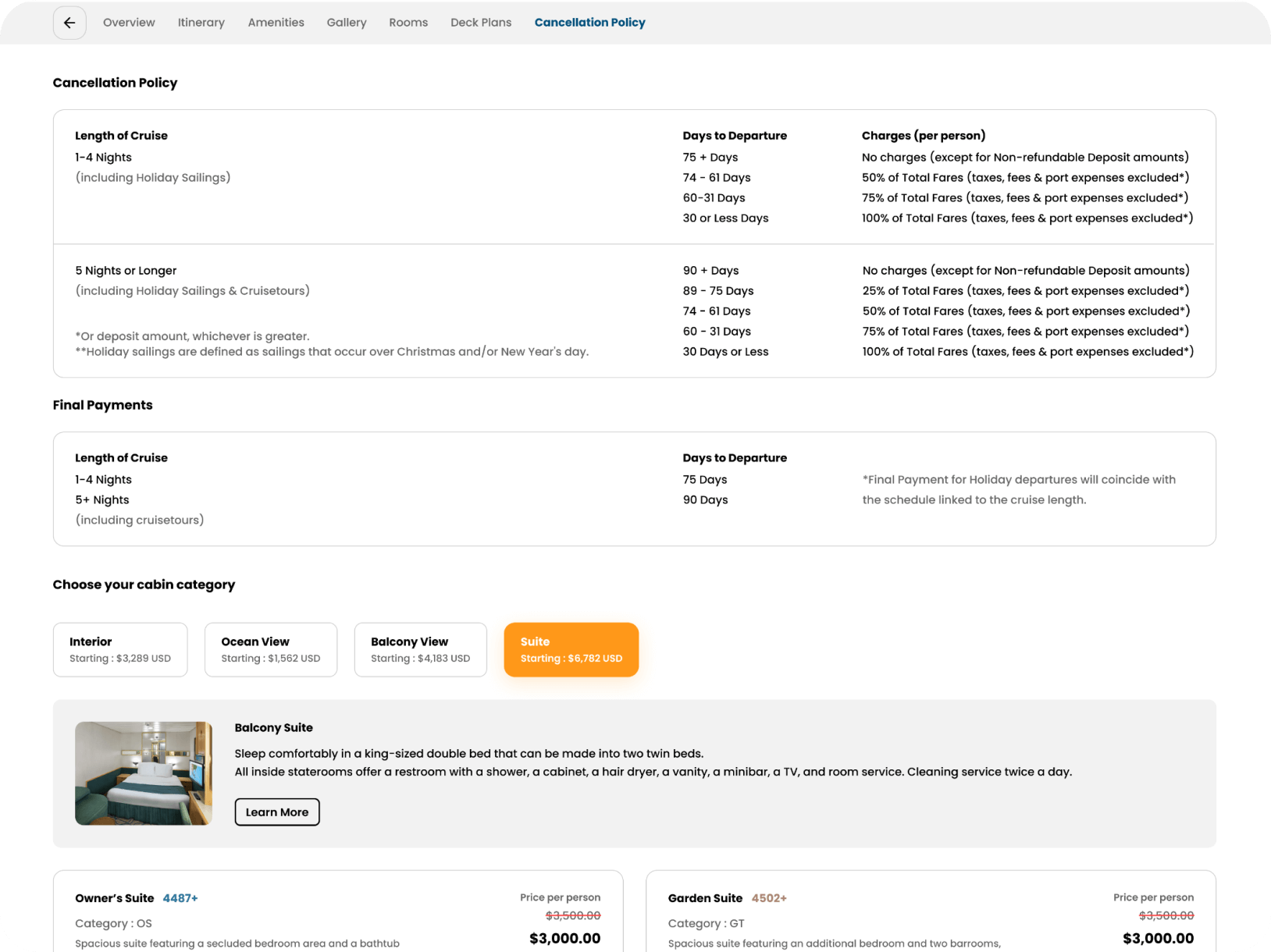This screenshot has width=1271, height=952.
Task: Pick the Balcony View cabin category
Action: pyautogui.click(x=421, y=649)
